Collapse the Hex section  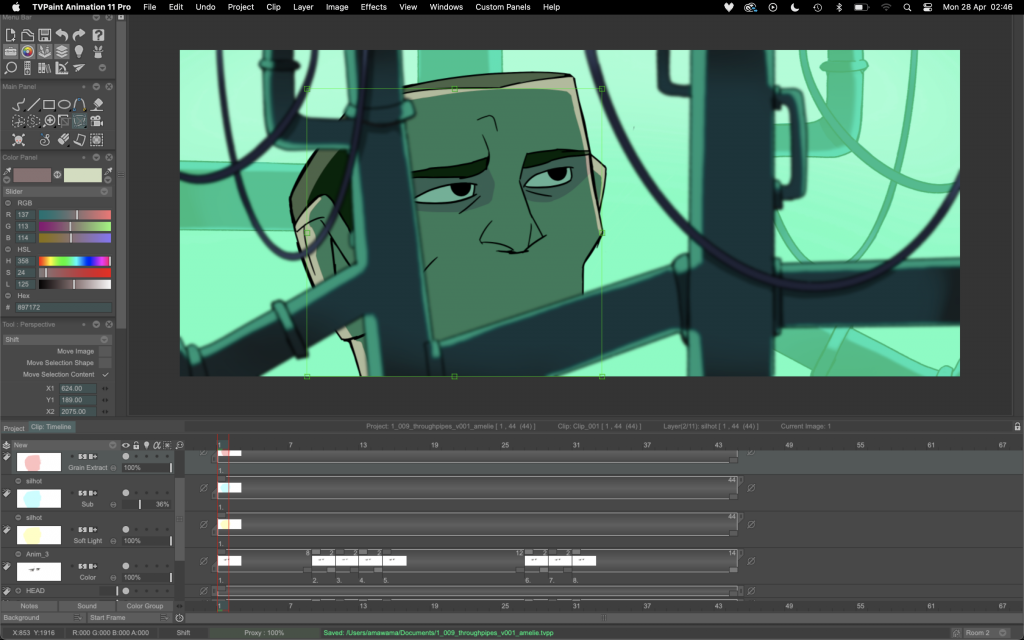[x=8, y=296]
